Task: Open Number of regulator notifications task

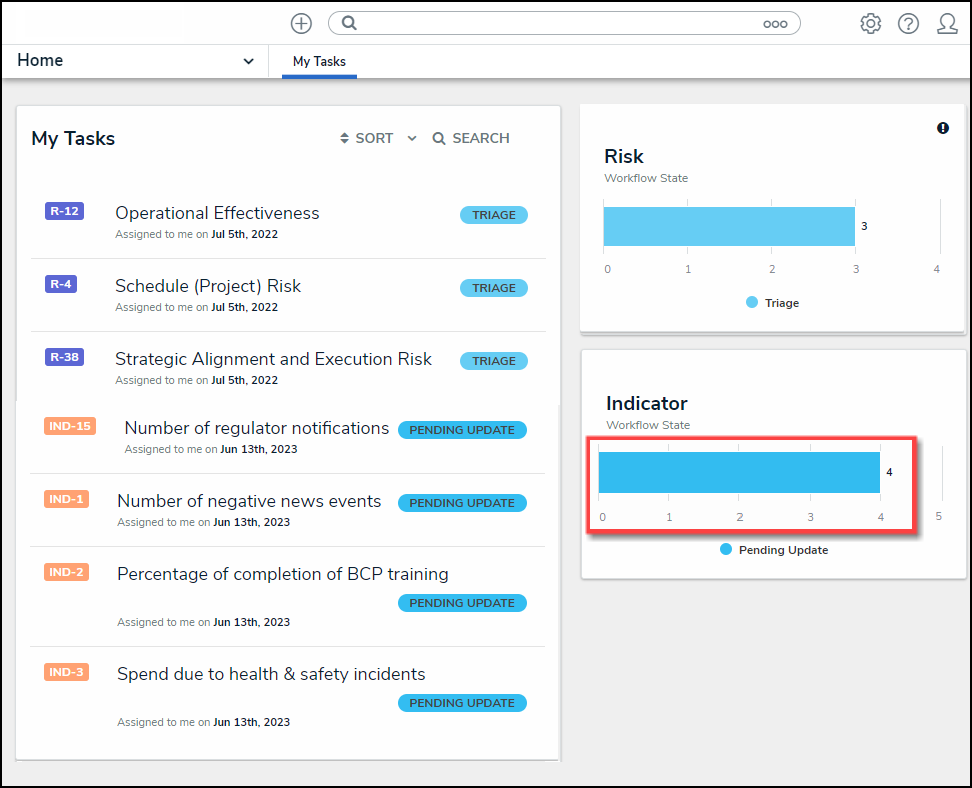Action: pyautogui.click(x=257, y=428)
